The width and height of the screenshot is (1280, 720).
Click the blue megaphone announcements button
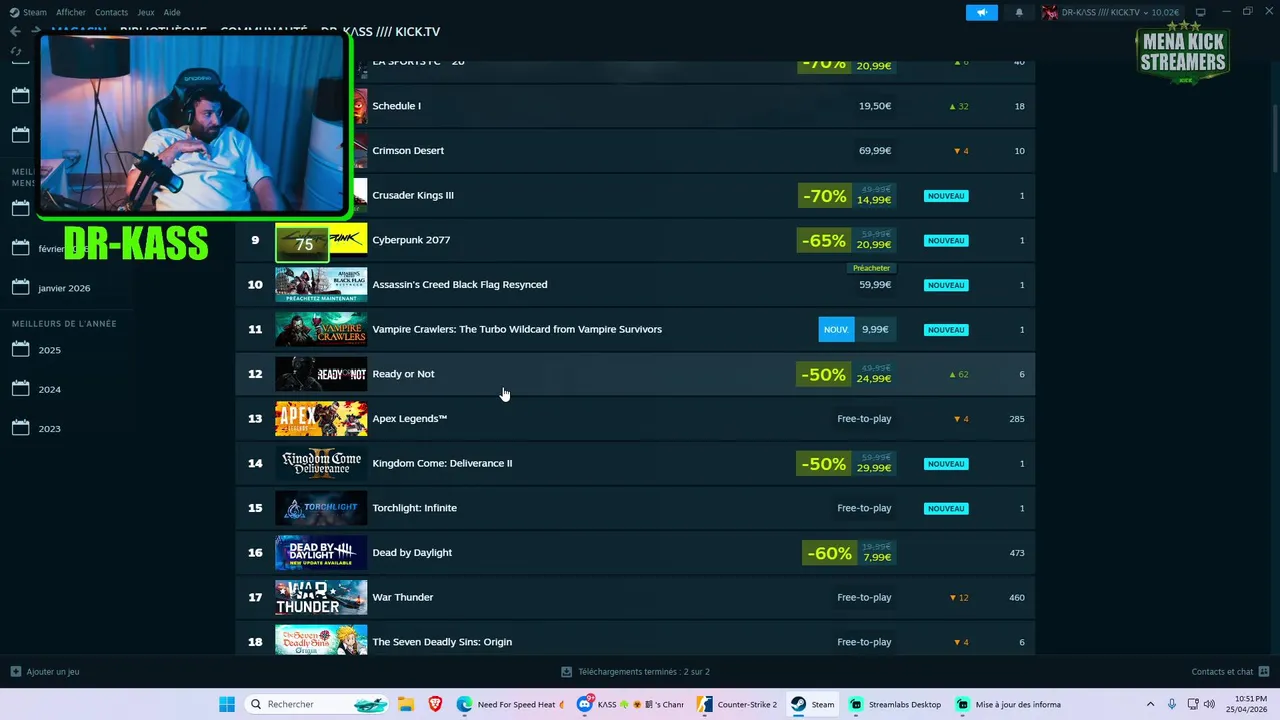pos(982,12)
